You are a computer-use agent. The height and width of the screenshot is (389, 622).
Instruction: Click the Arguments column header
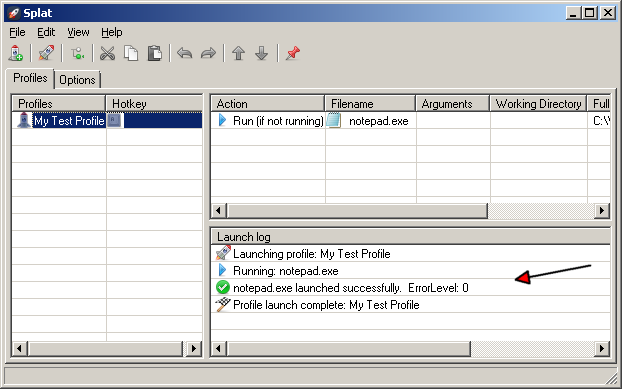pos(453,103)
